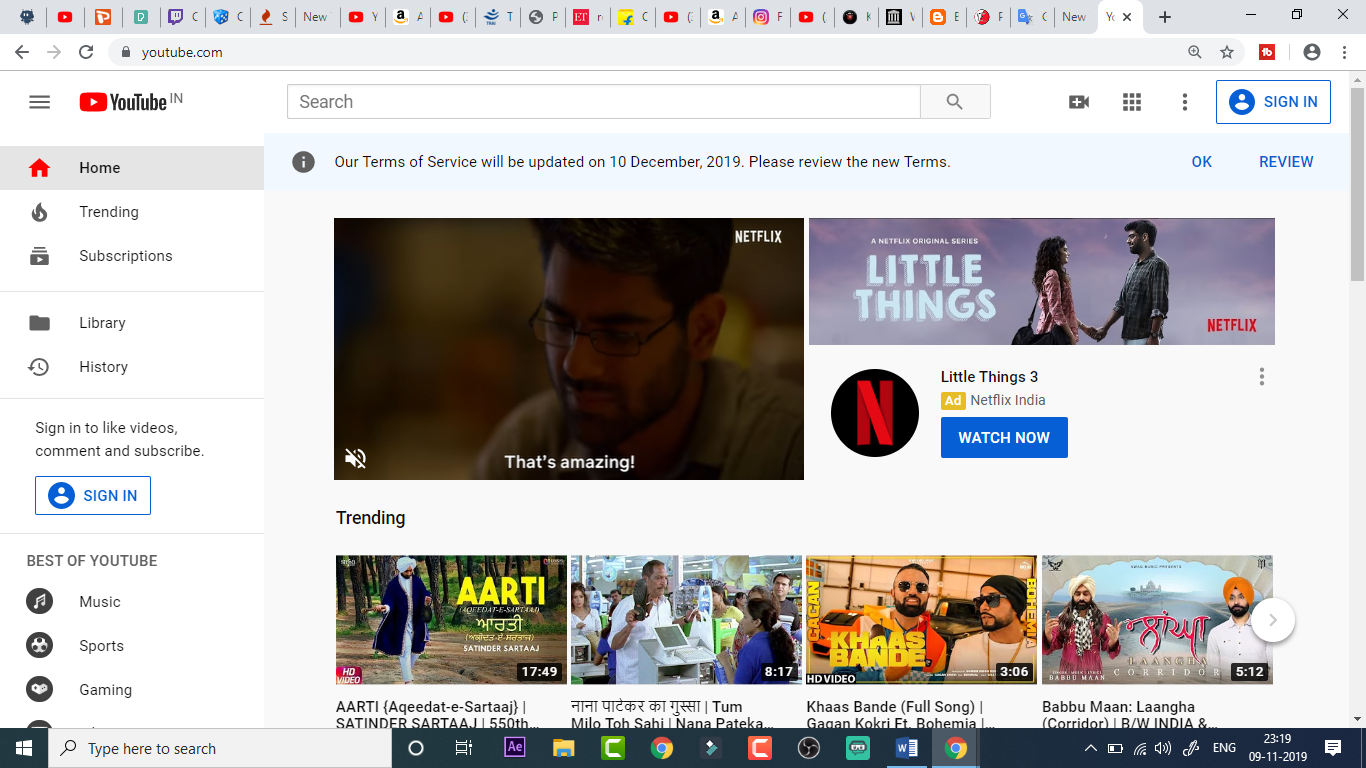Image resolution: width=1366 pixels, height=768 pixels.
Task: Click the Music icon under Best of YouTube
Action: point(39,602)
